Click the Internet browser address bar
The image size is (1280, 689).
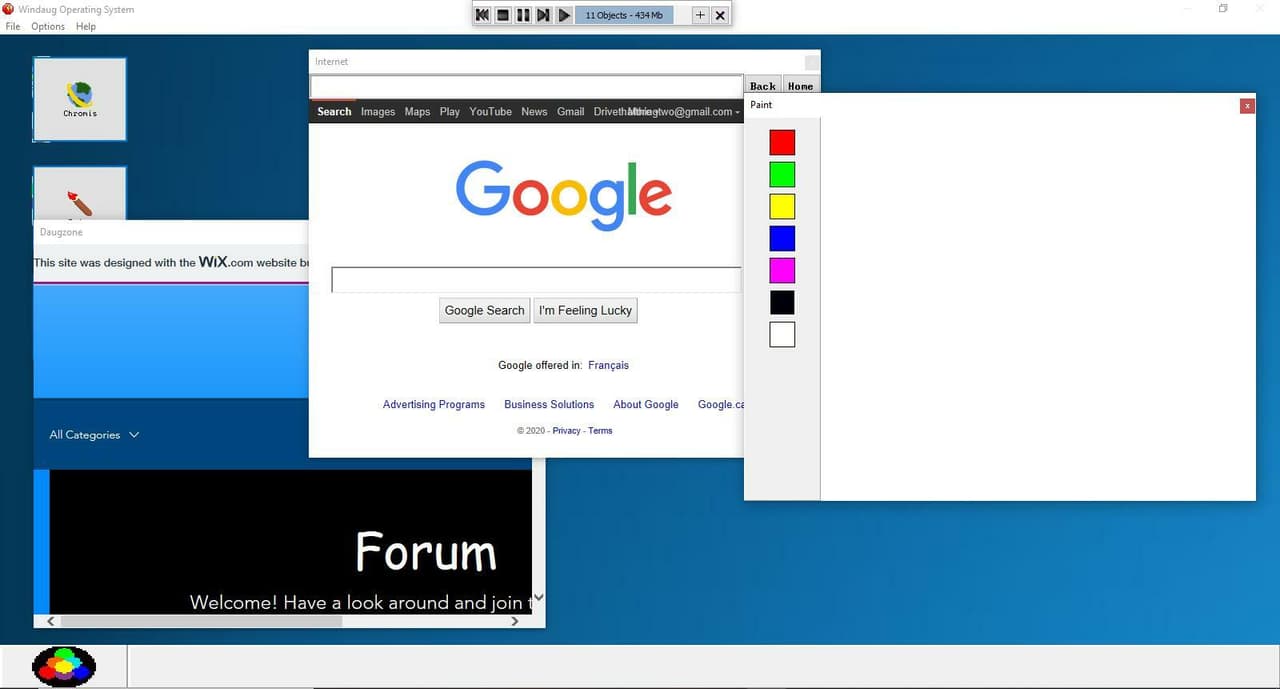(x=527, y=87)
